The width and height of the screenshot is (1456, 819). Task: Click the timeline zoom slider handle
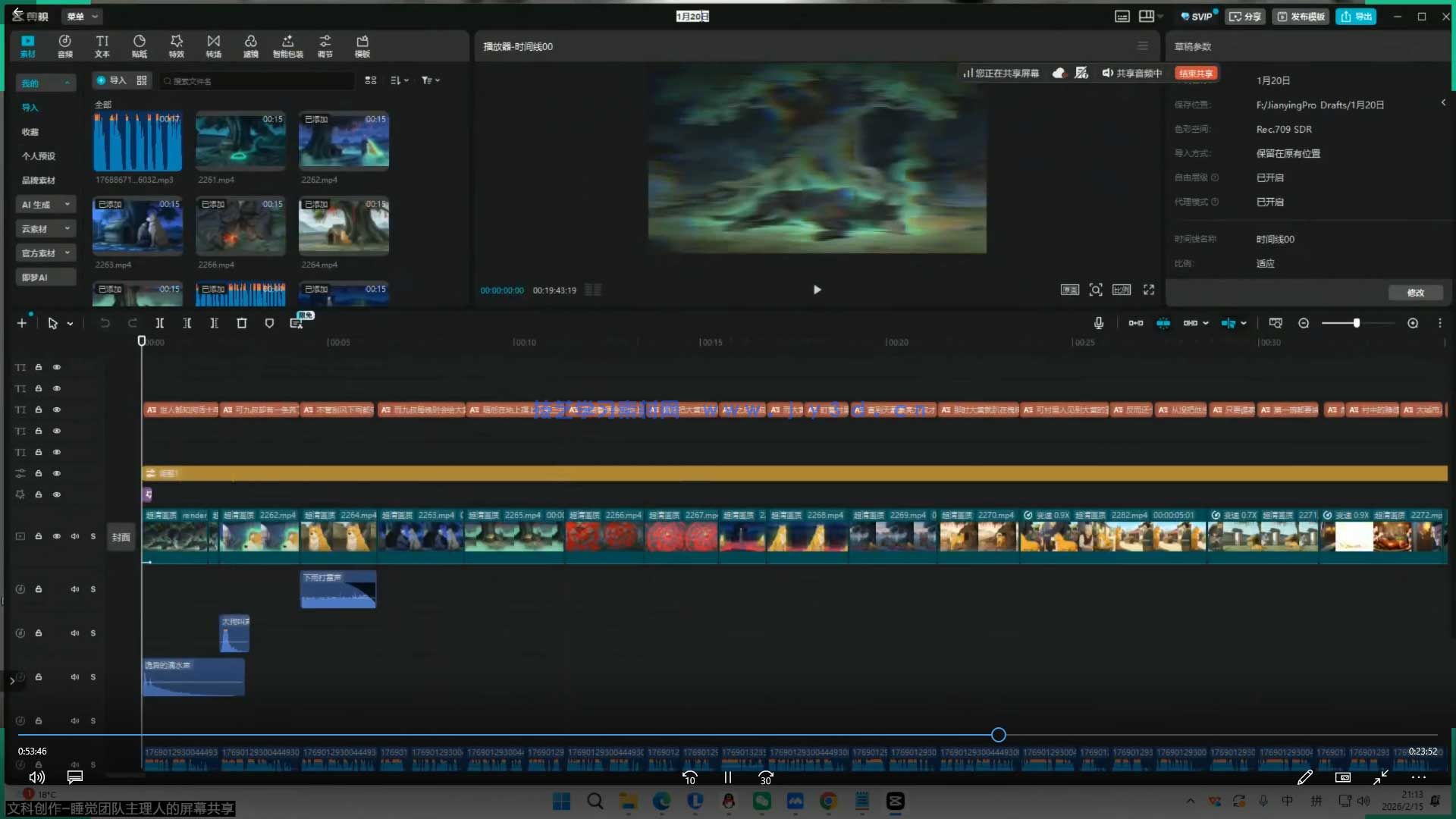point(1356,323)
